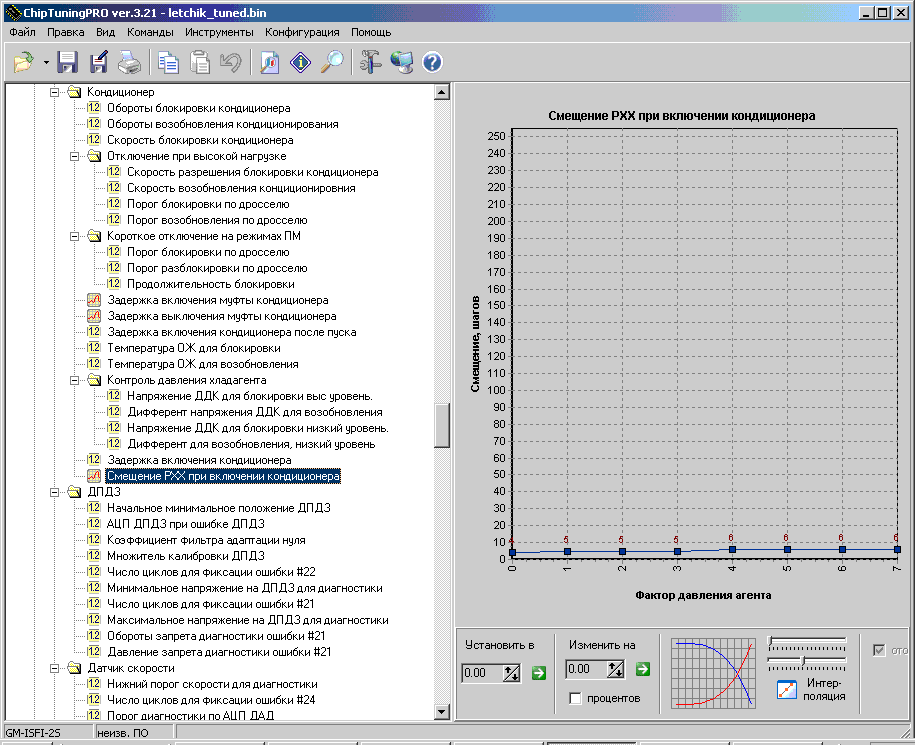Screen dimensions: 915x745
Task: Click the Save As icon with pen
Action: [98, 63]
